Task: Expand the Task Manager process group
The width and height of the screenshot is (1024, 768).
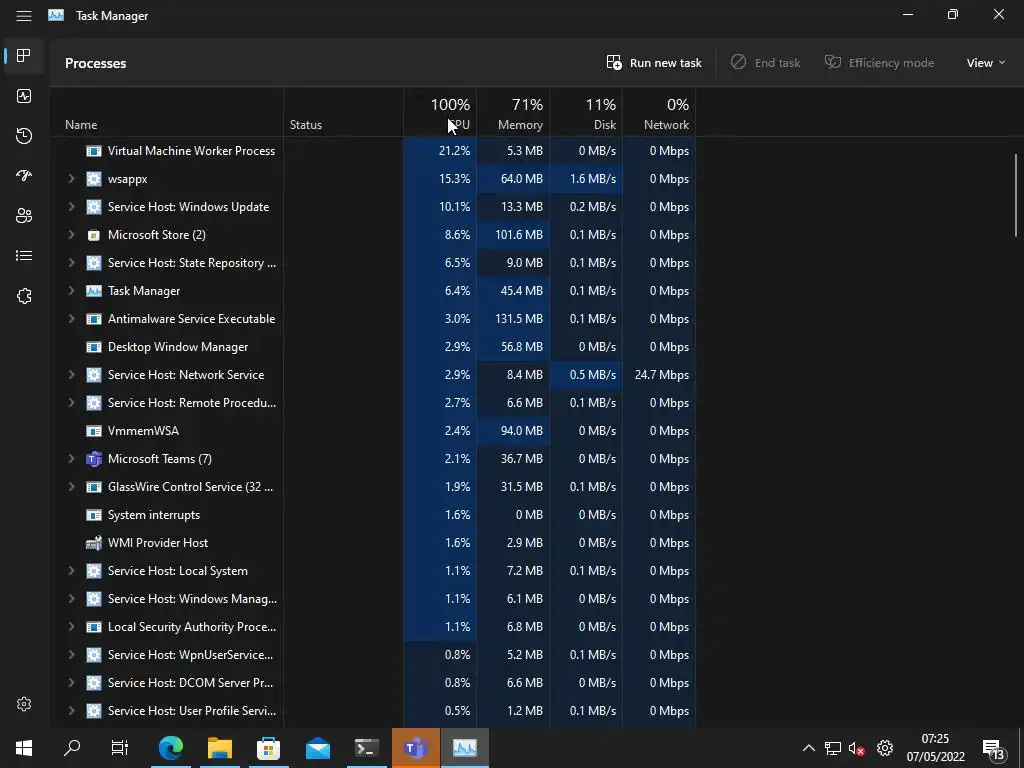Action: click(71, 291)
